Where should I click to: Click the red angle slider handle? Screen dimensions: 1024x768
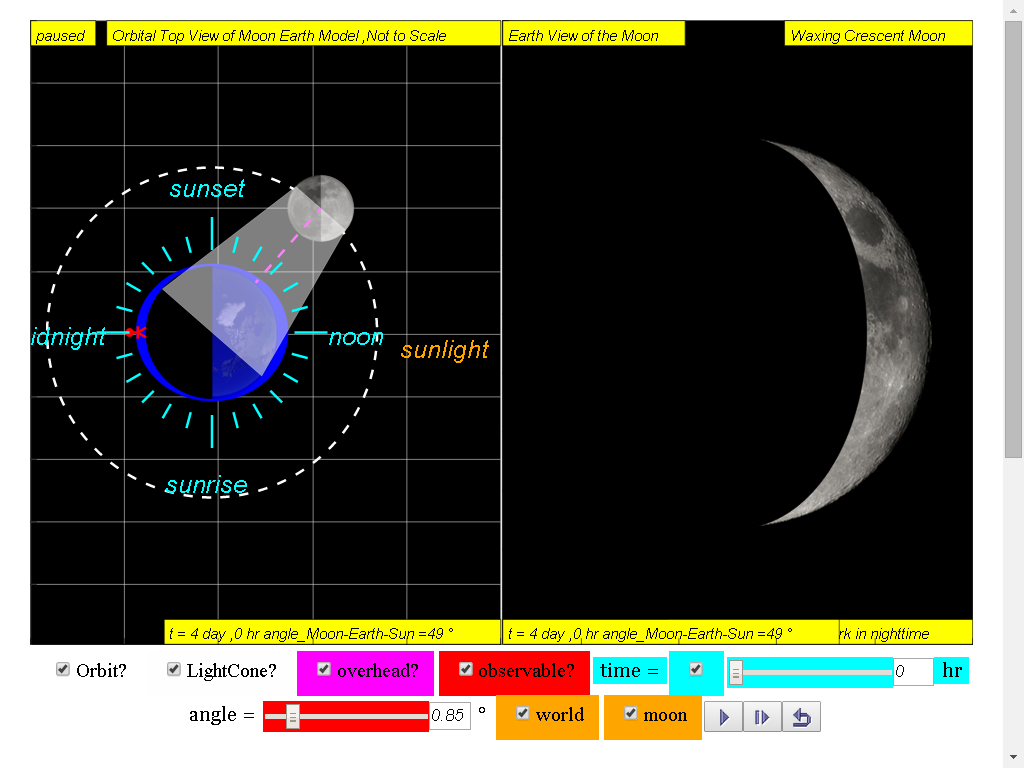click(x=293, y=717)
